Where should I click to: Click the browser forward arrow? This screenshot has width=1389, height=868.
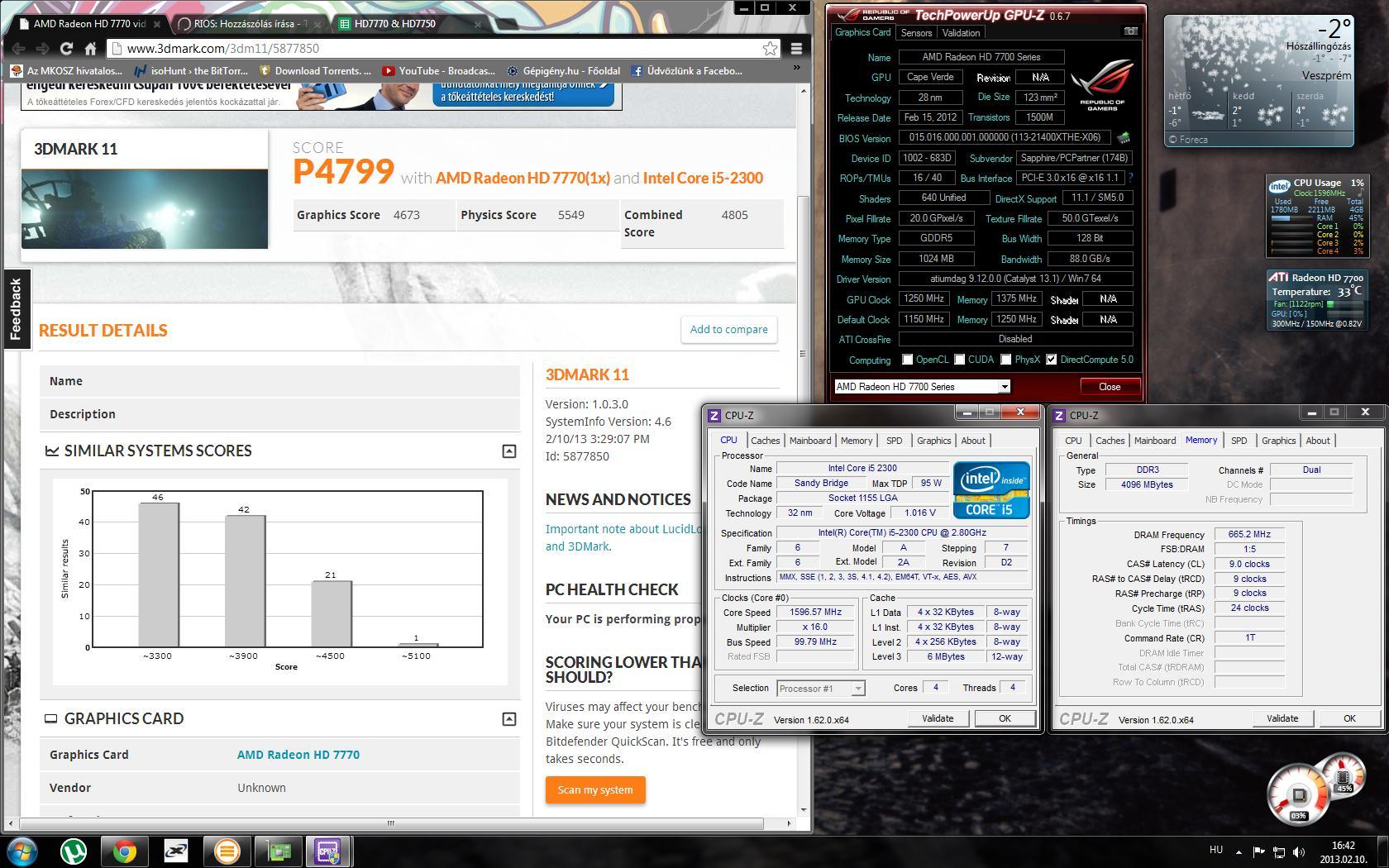[x=42, y=49]
